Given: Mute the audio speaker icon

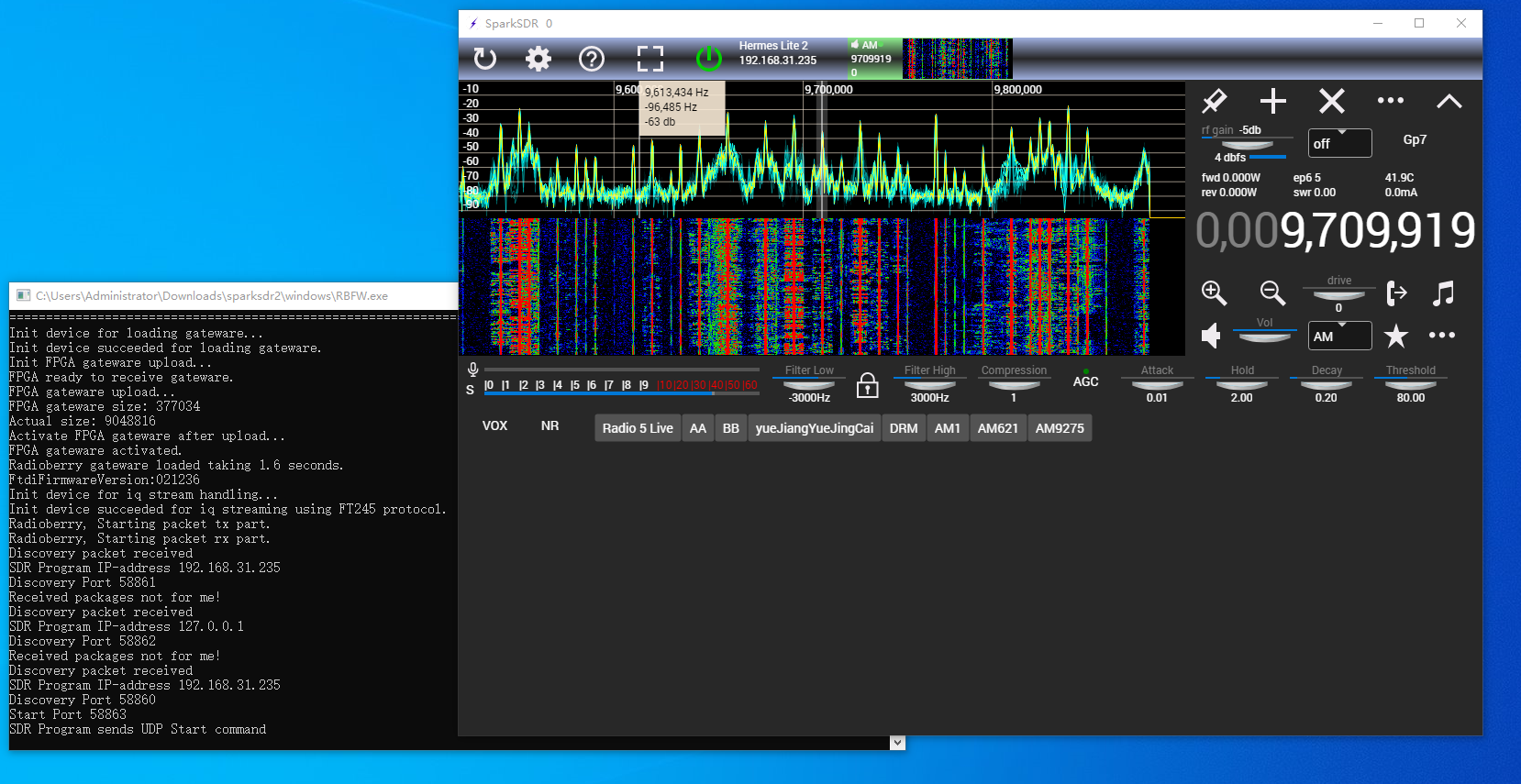Looking at the screenshot, I should [x=1212, y=336].
